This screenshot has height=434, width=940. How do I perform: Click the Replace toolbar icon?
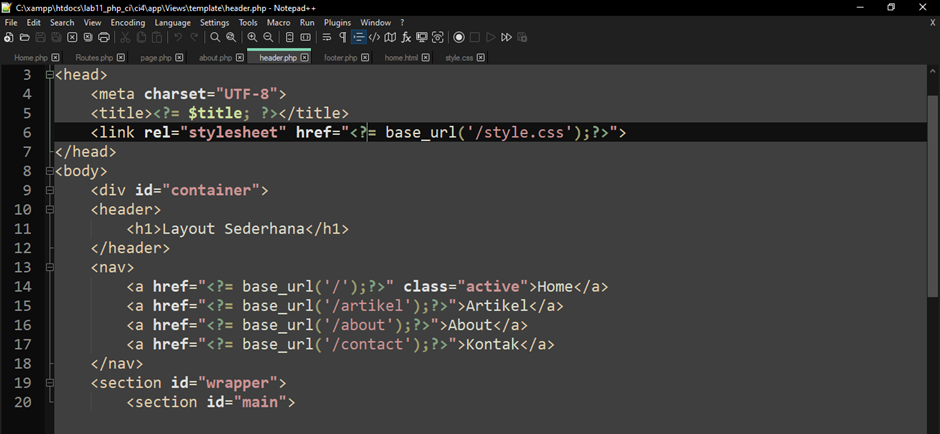[x=231, y=37]
